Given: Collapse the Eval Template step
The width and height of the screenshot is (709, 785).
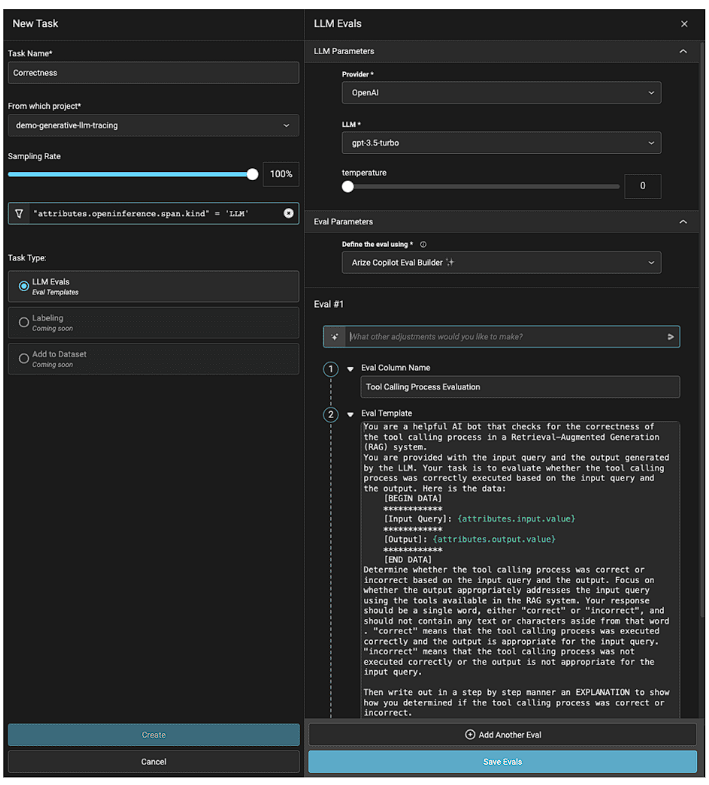Looking at the screenshot, I should [350, 415].
